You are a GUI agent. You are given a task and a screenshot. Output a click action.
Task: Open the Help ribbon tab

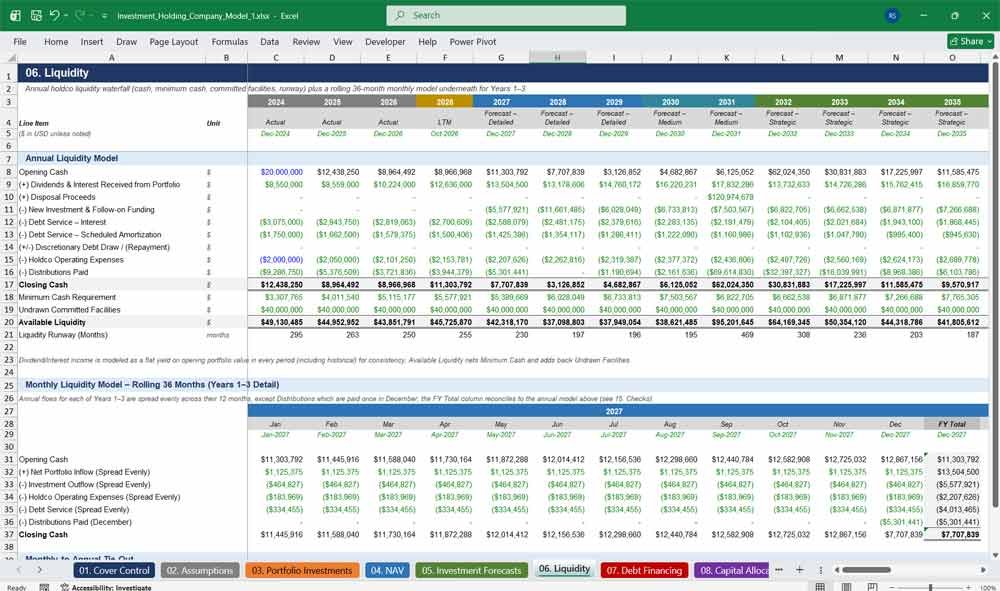(x=427, y=41)
